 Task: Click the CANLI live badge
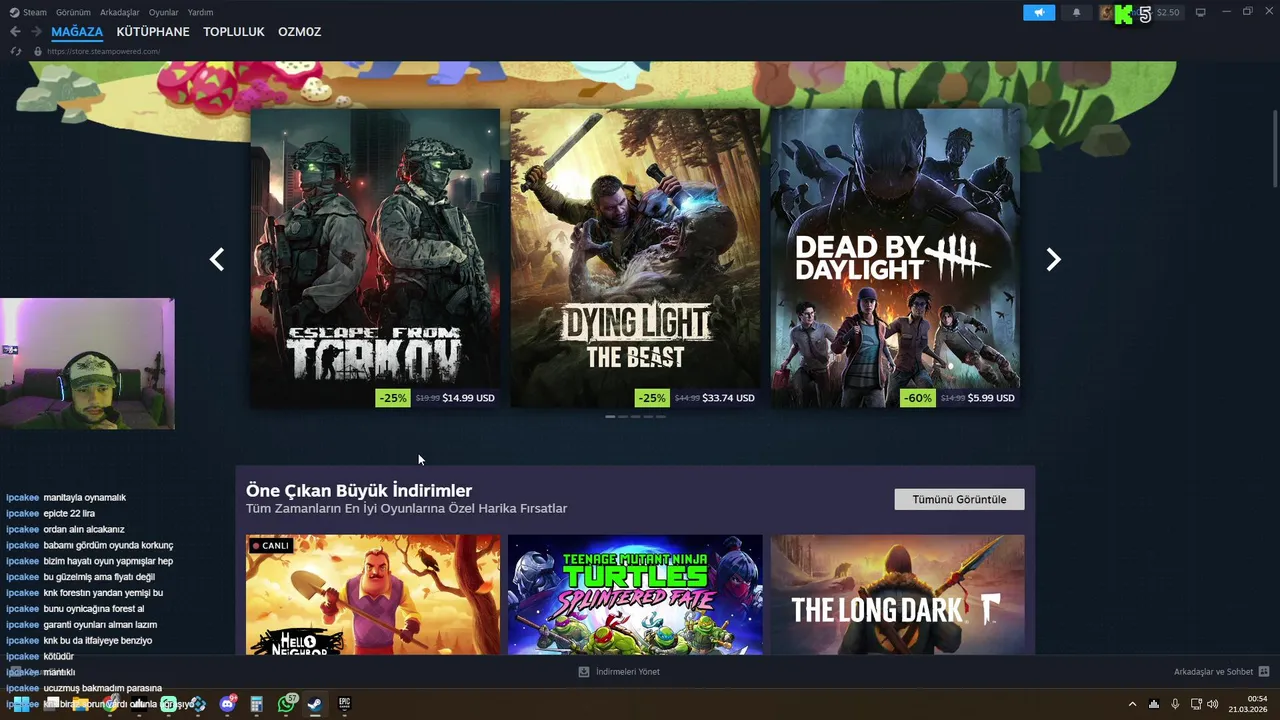click(x=270, y=546)
